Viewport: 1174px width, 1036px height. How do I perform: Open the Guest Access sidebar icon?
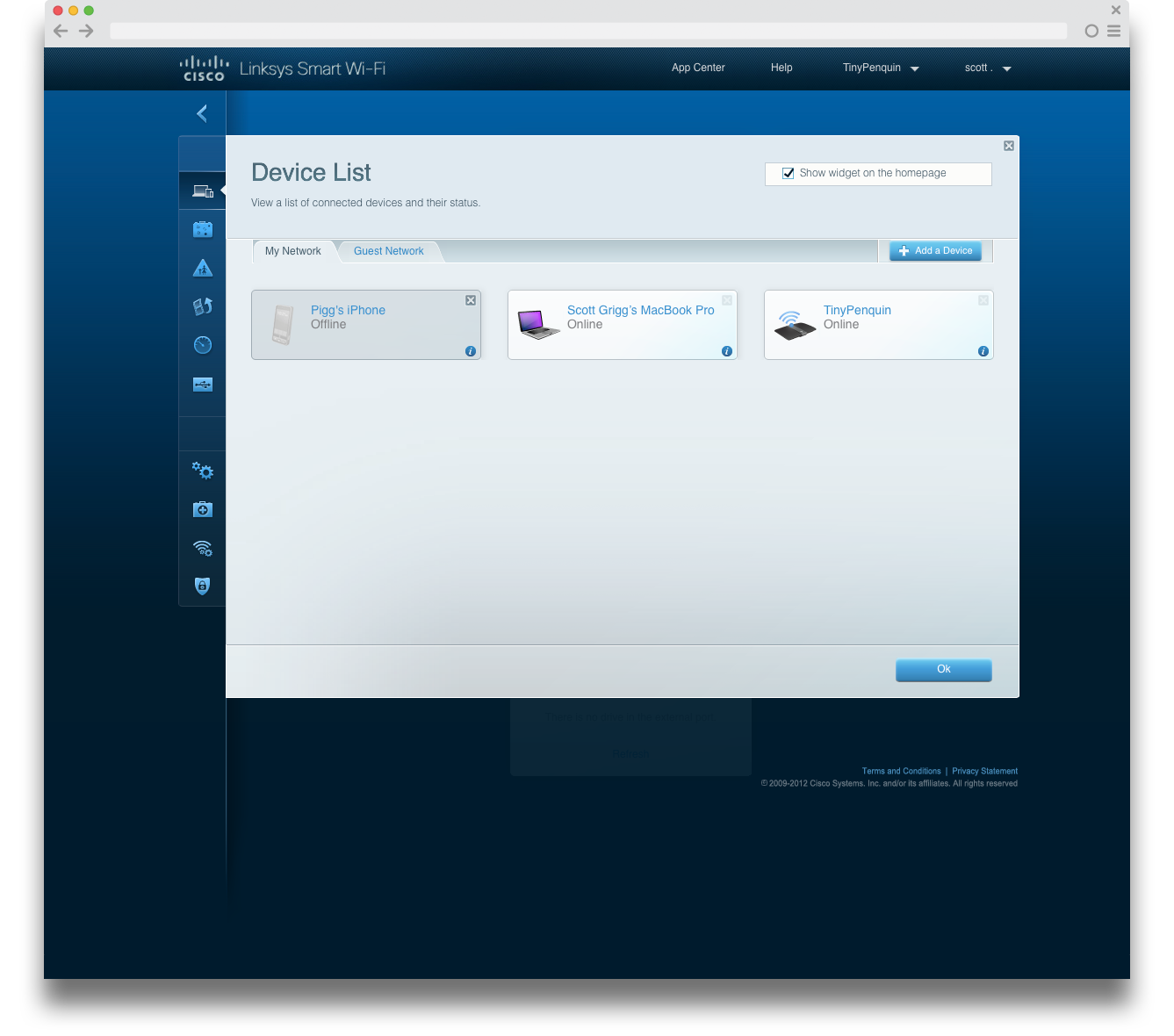(203, 229)
